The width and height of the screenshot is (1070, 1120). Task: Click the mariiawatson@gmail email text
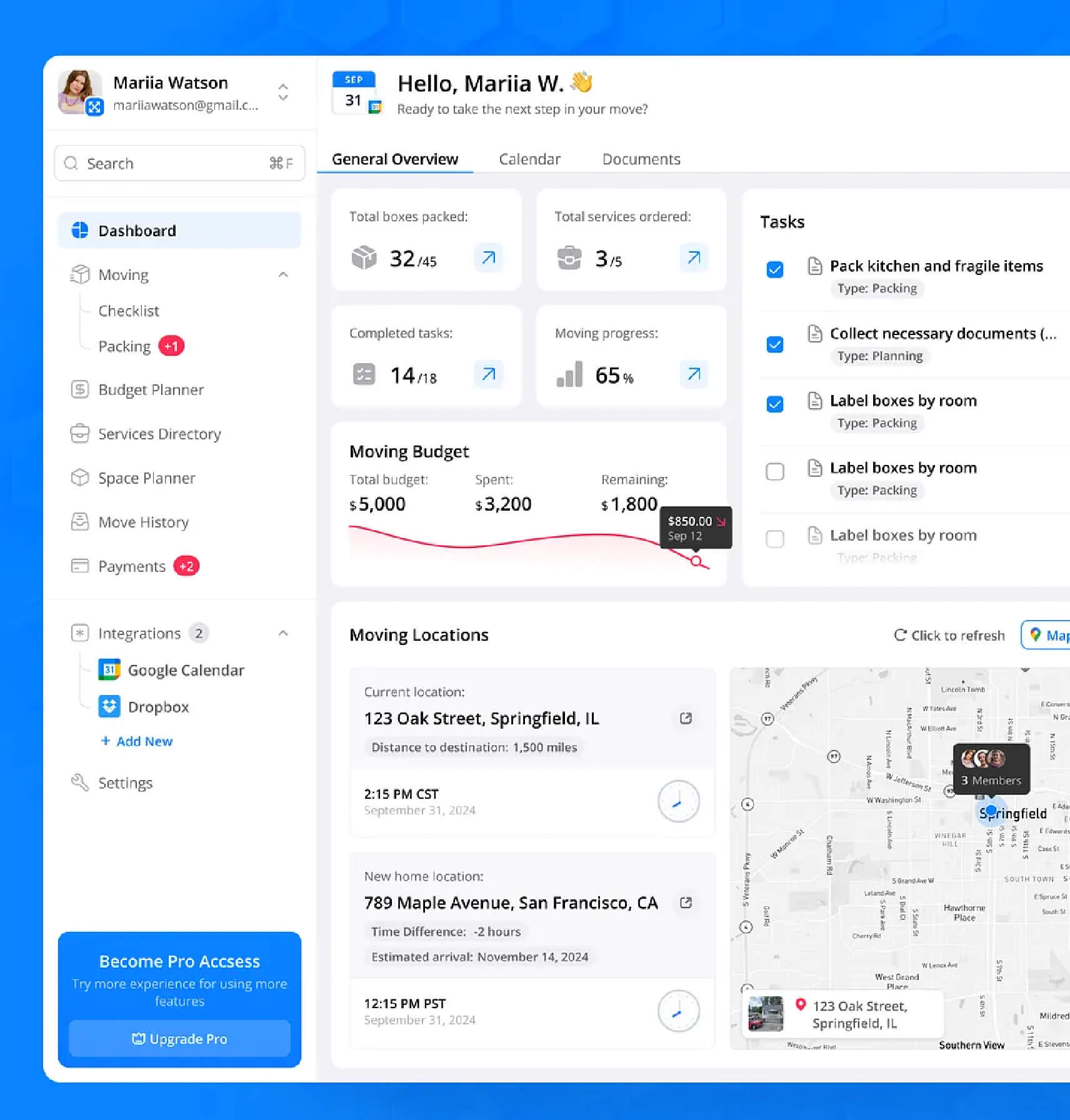click(x=186, y=105)
